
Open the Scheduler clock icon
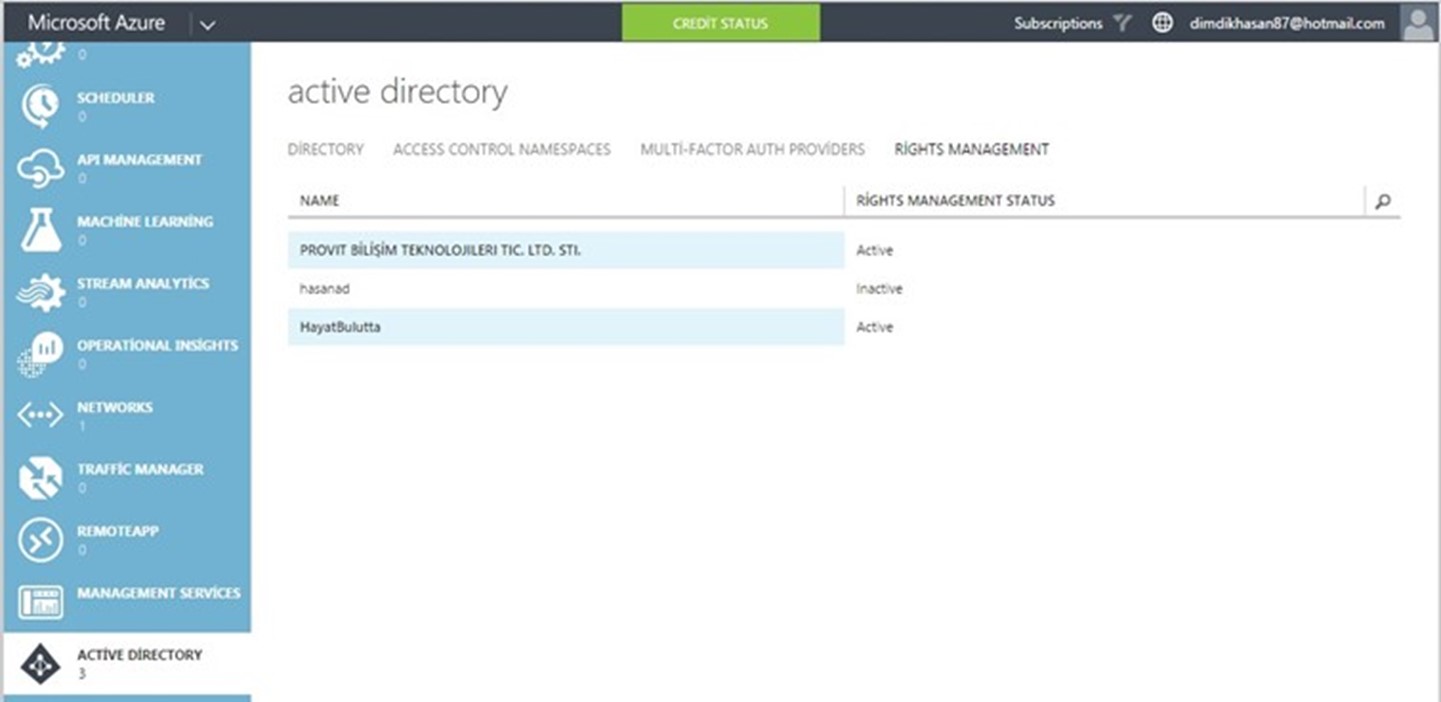point(41,106)
